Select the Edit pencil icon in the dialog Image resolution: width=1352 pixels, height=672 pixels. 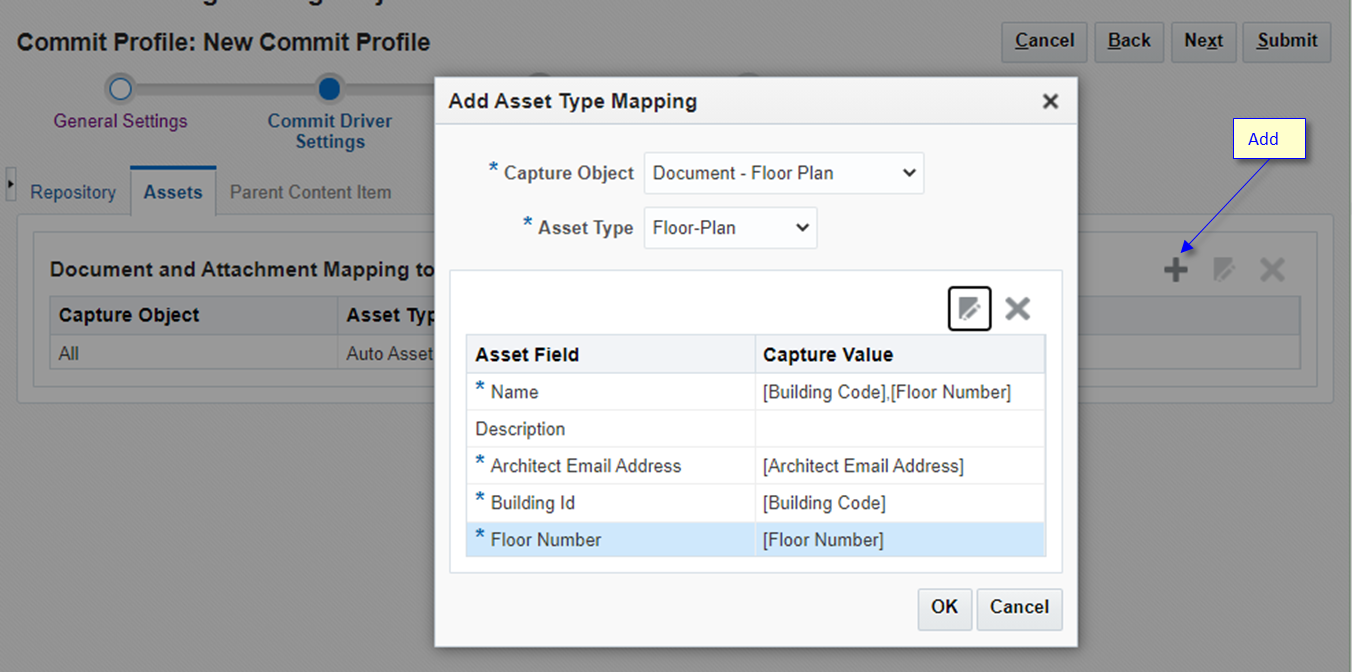click(x=968, y=309)
